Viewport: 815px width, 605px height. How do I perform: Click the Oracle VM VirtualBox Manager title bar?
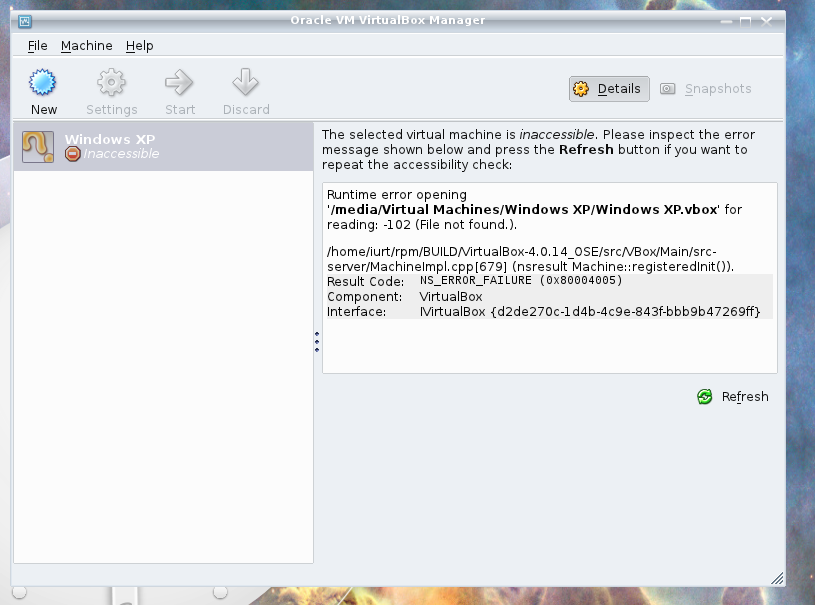[400, 20]
